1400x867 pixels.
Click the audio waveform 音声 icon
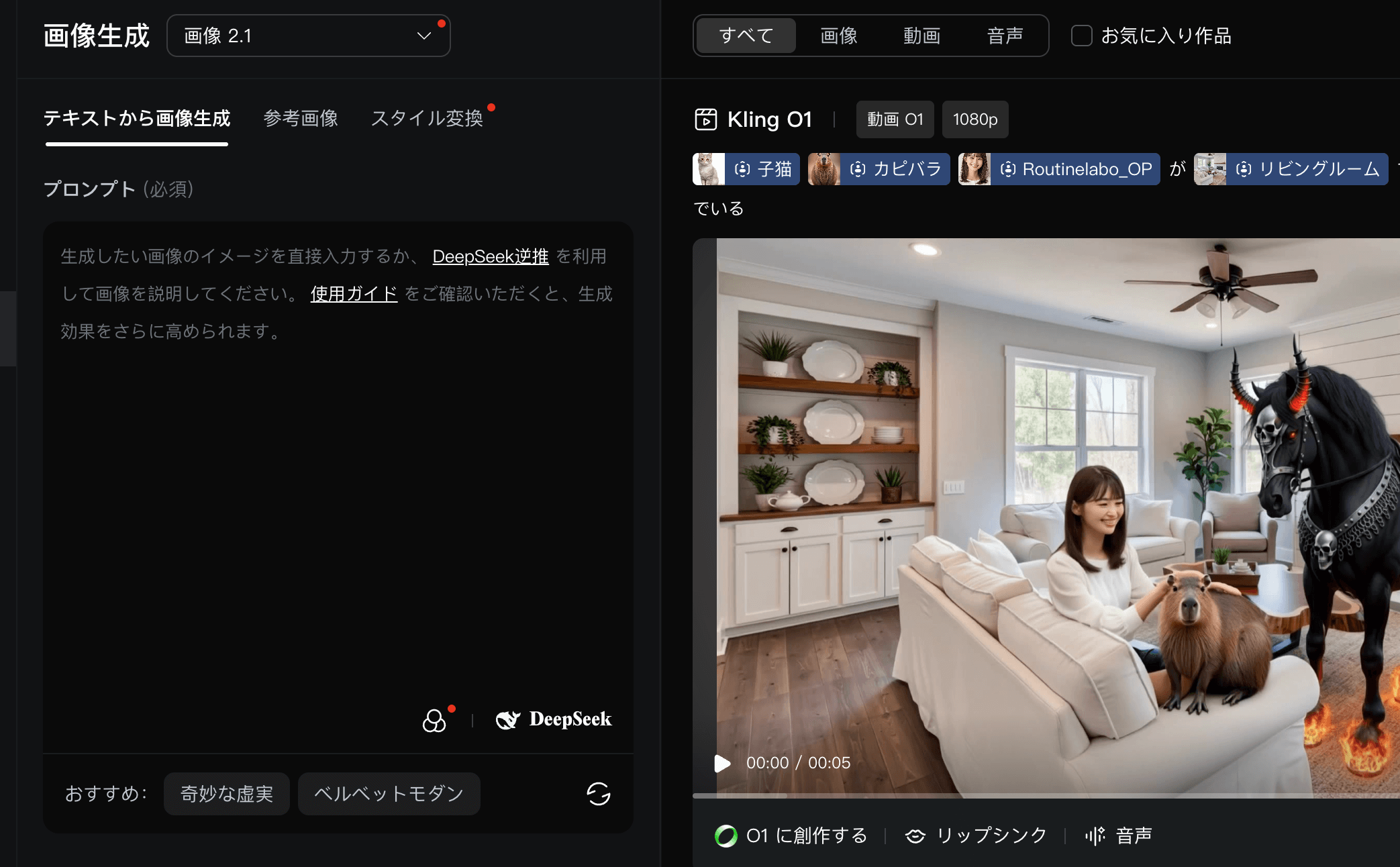pyautogui.click(x=1095, y=835)
